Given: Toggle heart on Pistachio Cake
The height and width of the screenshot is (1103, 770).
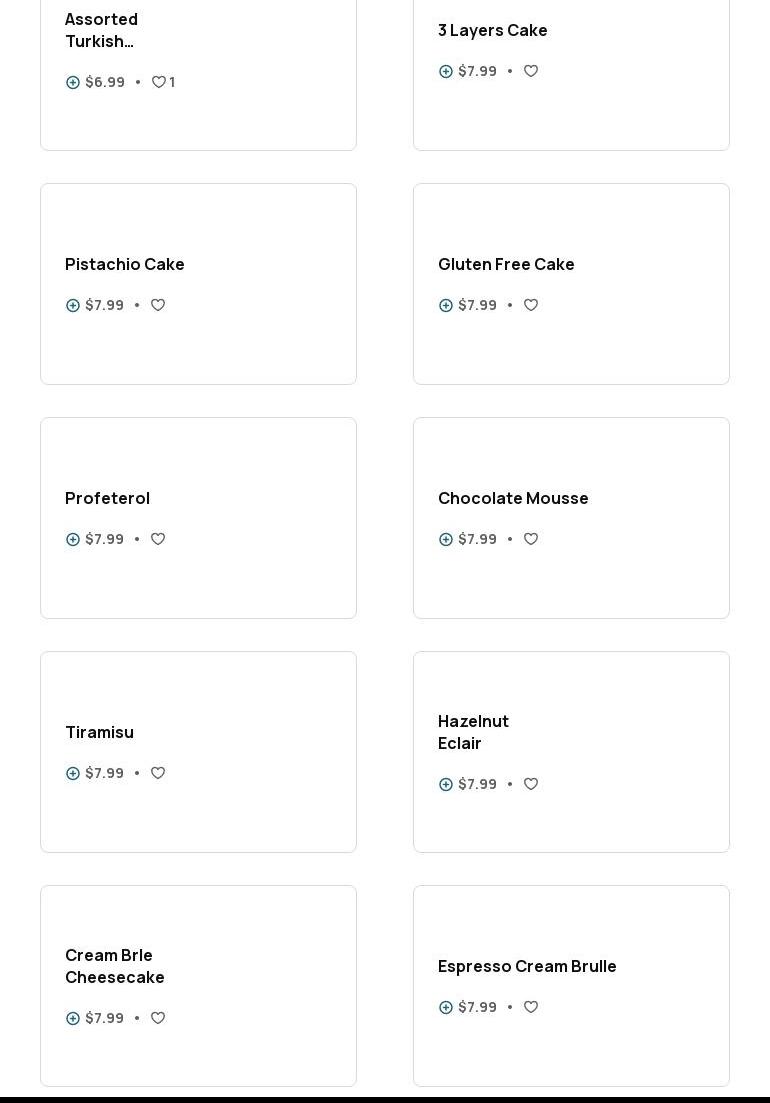Looking at the screenshot, I should [158, 306].
